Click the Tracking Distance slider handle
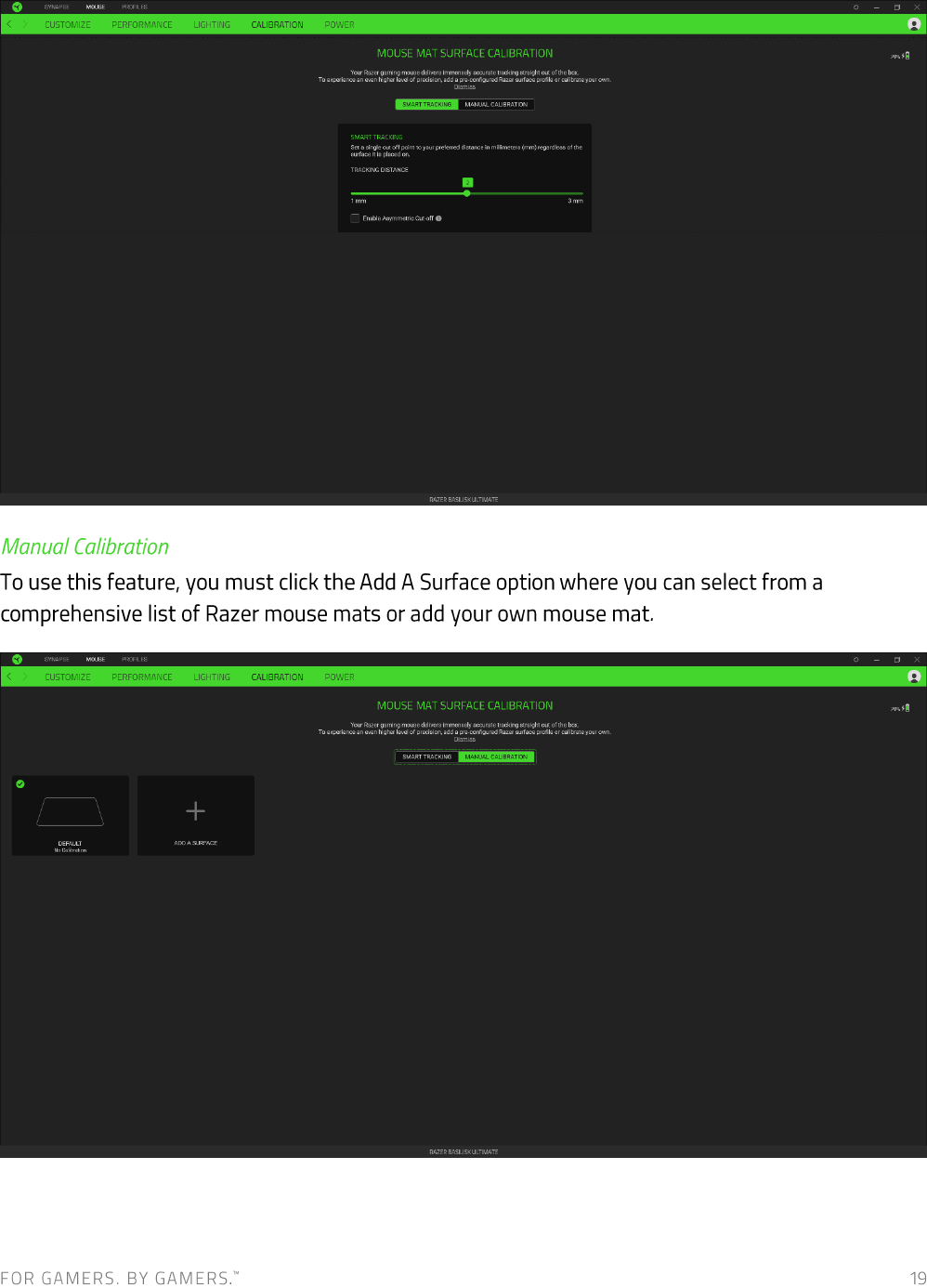927x1288 pixels. (466, 193)
